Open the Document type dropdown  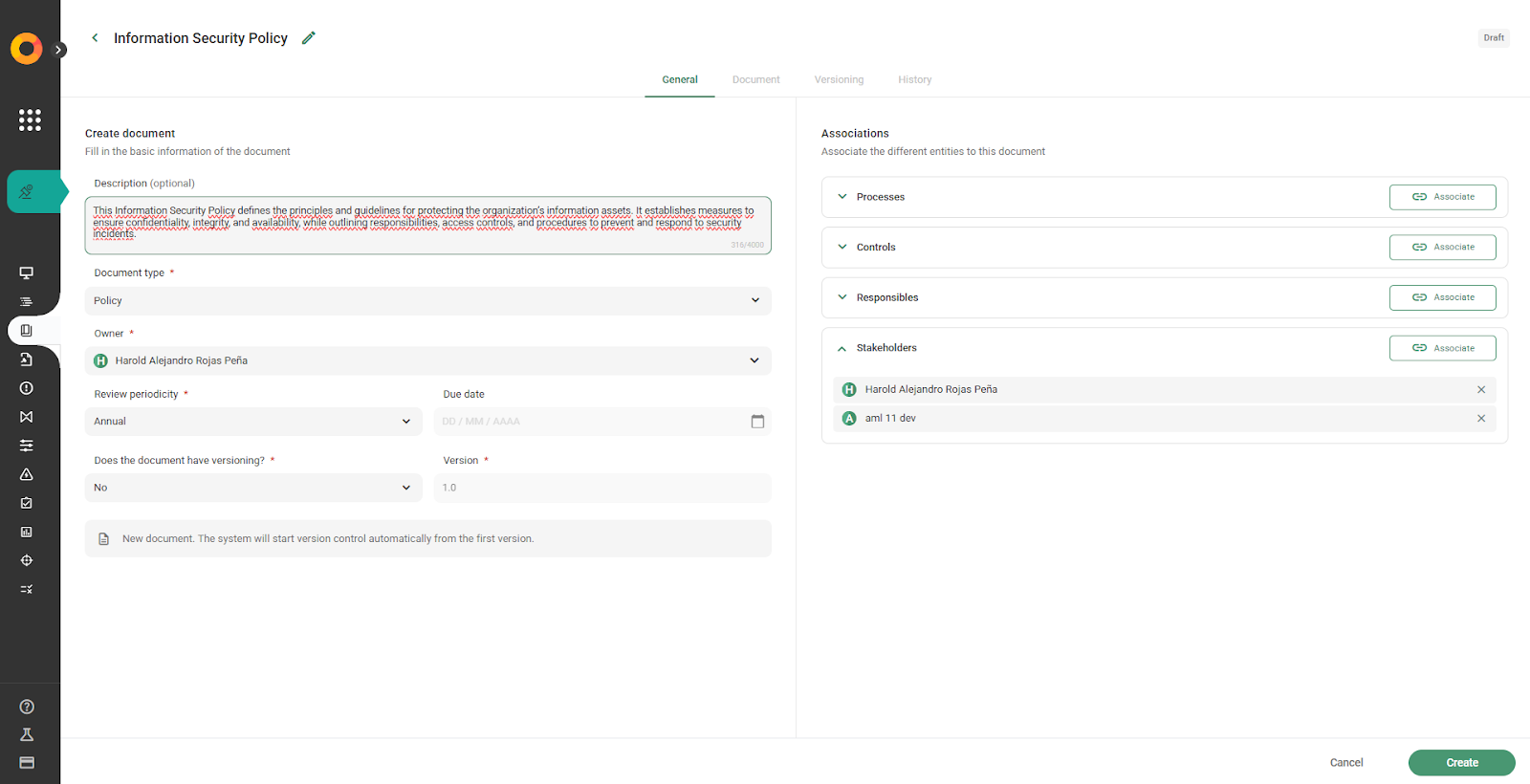(x=427, y=300)
